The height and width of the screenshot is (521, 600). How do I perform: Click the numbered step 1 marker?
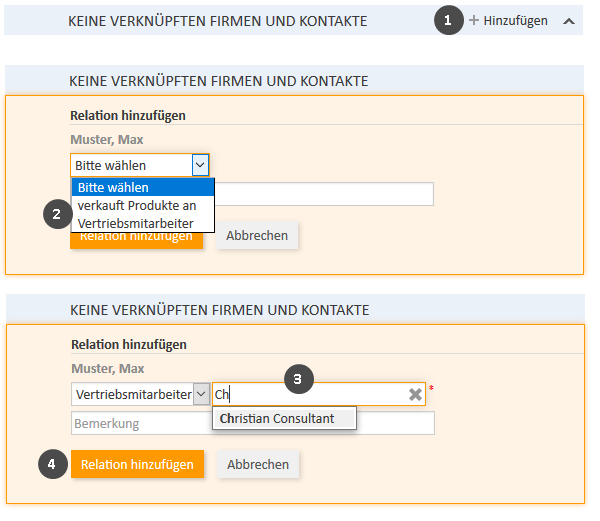coord(449,20)
